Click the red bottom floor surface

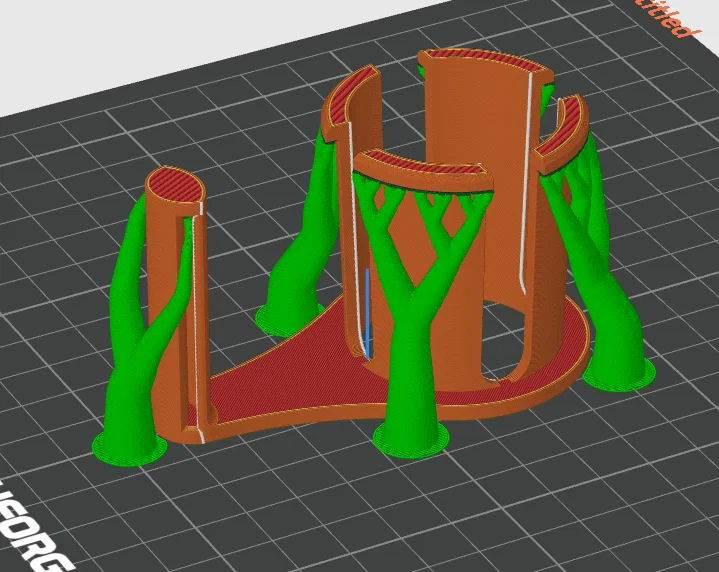point(293,367)
